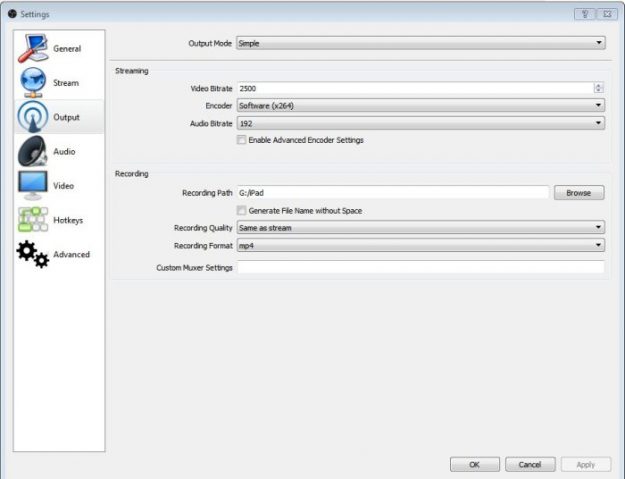Click the Streaming section heading

[x=132, y=71]
